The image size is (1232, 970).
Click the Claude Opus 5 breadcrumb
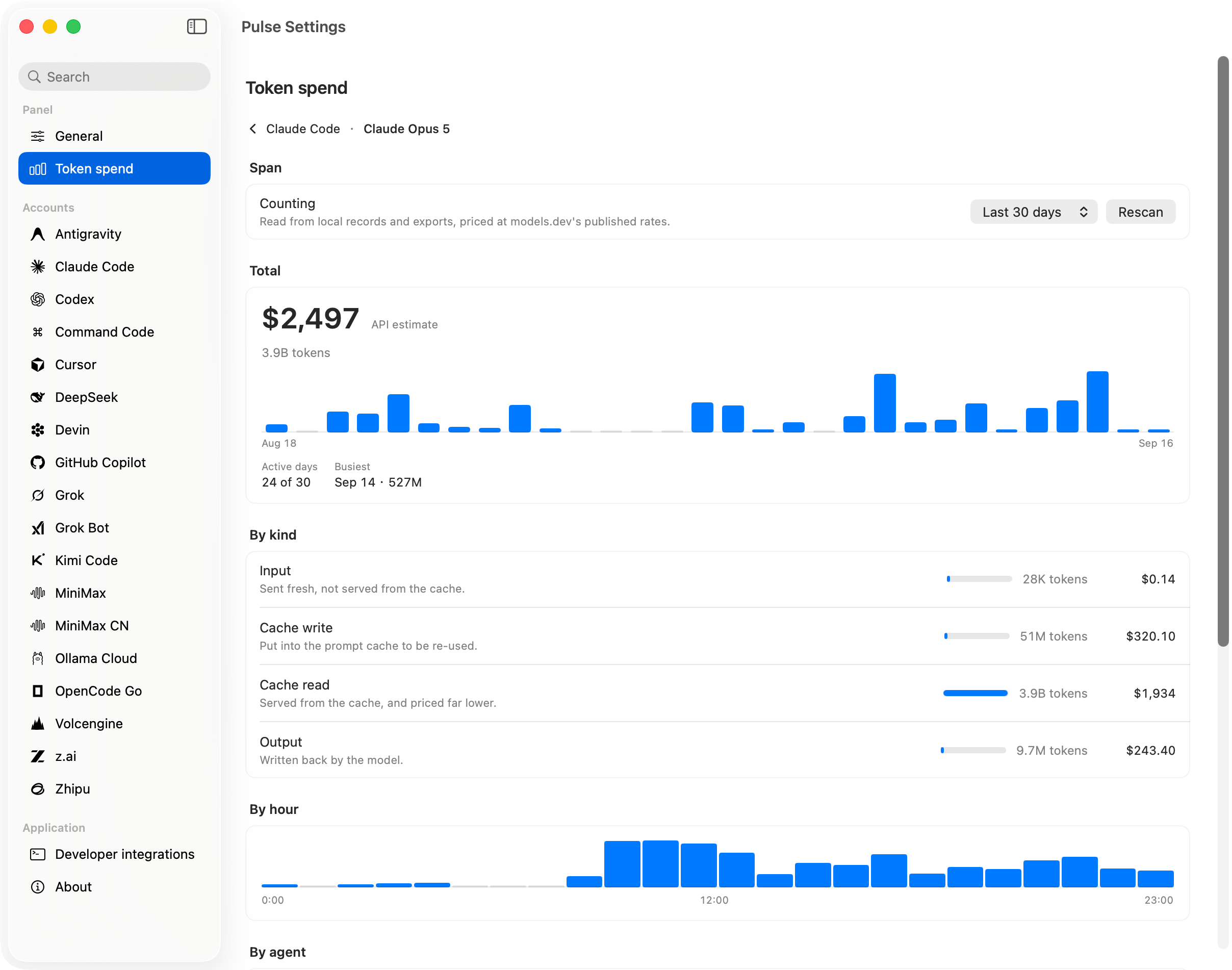pos(406,129)
